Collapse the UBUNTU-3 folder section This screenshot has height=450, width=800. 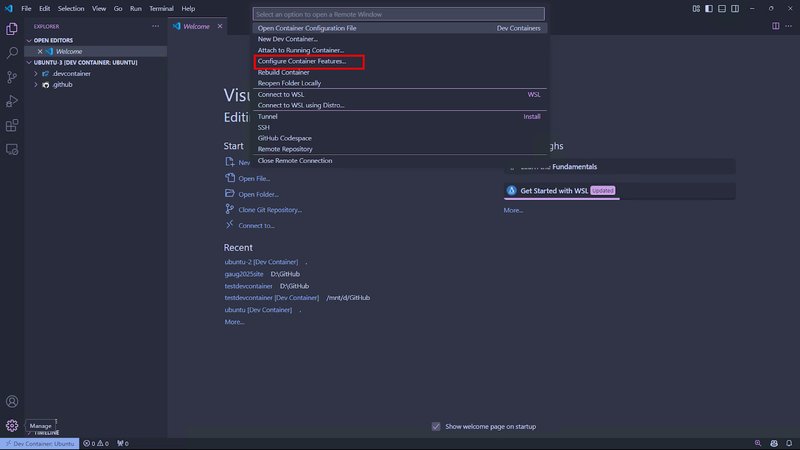tap(29, 63)
